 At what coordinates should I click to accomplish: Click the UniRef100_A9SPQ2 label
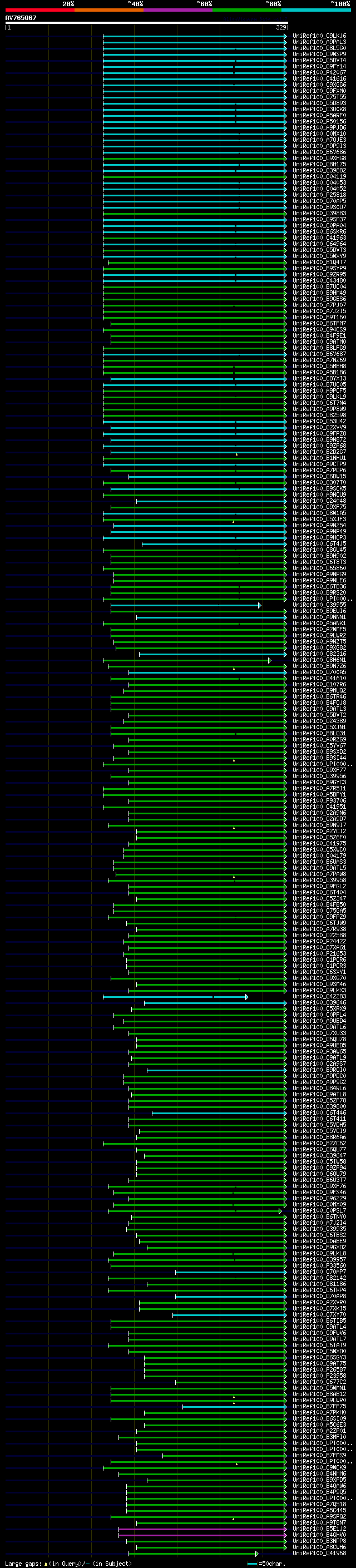[x=319, y=1516]
